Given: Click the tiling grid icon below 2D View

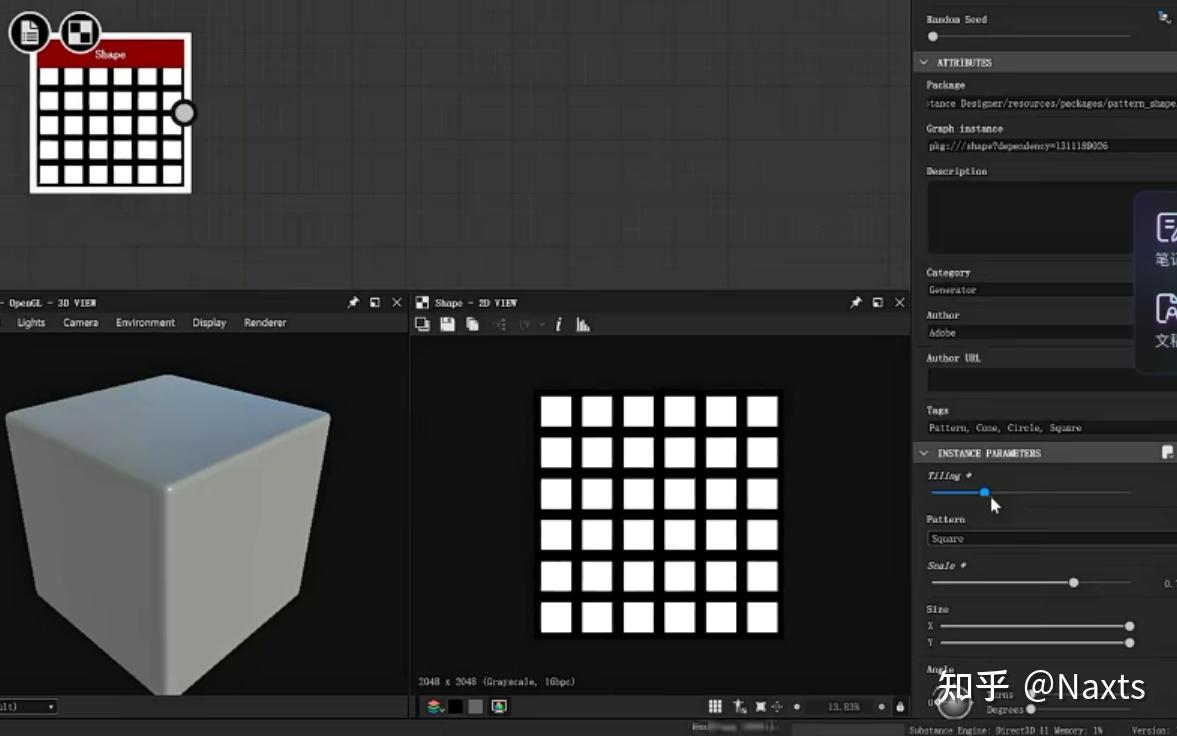Looking at the screenshot, I should [715, 706].
